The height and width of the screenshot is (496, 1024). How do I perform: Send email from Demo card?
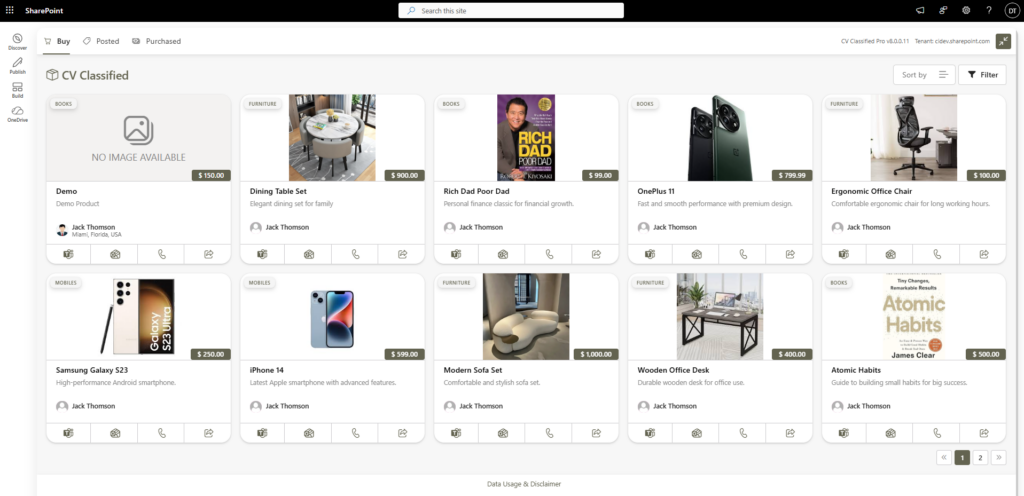tap(115, 255)
